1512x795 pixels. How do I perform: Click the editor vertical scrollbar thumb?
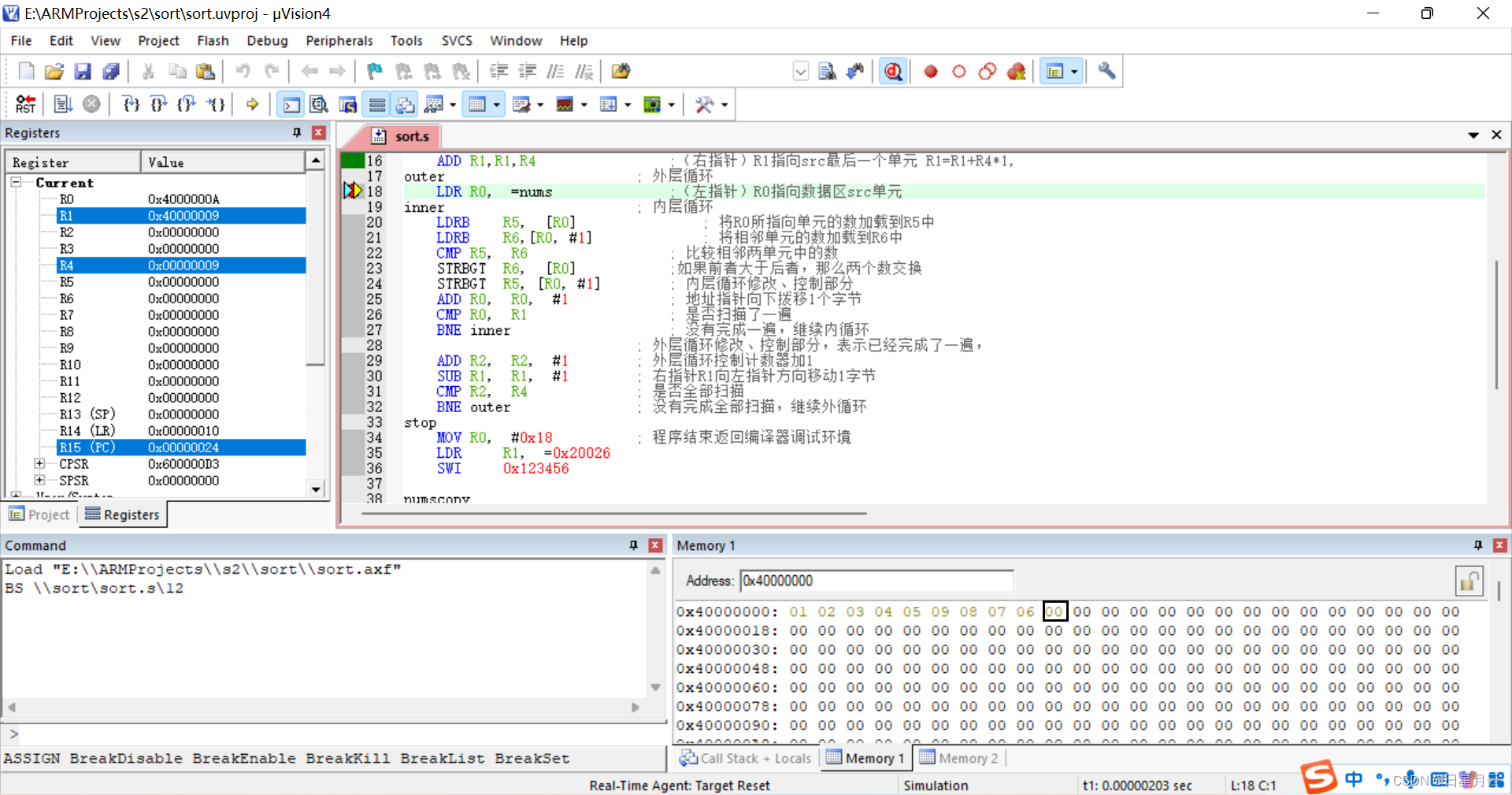[x=1497, y=323]
